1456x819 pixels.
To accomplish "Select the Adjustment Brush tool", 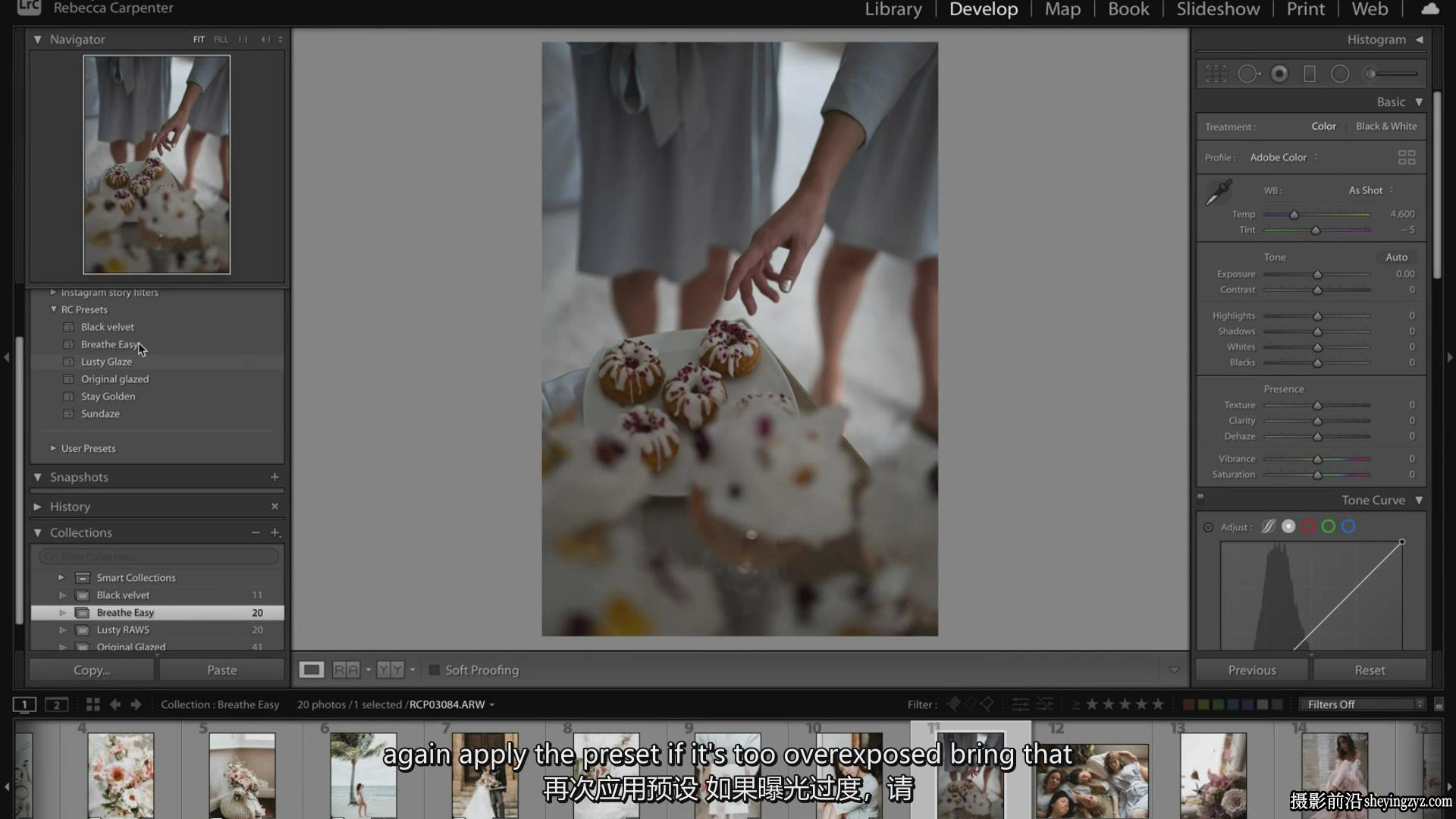I will click(x=1392, y=74).
